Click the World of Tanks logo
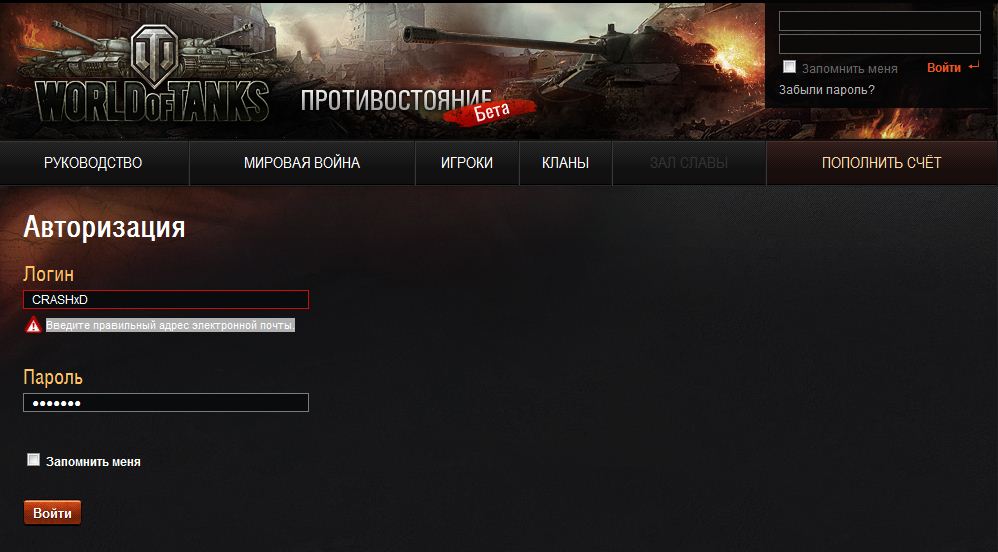The image size is (998, 552). (x=152, y=76)
